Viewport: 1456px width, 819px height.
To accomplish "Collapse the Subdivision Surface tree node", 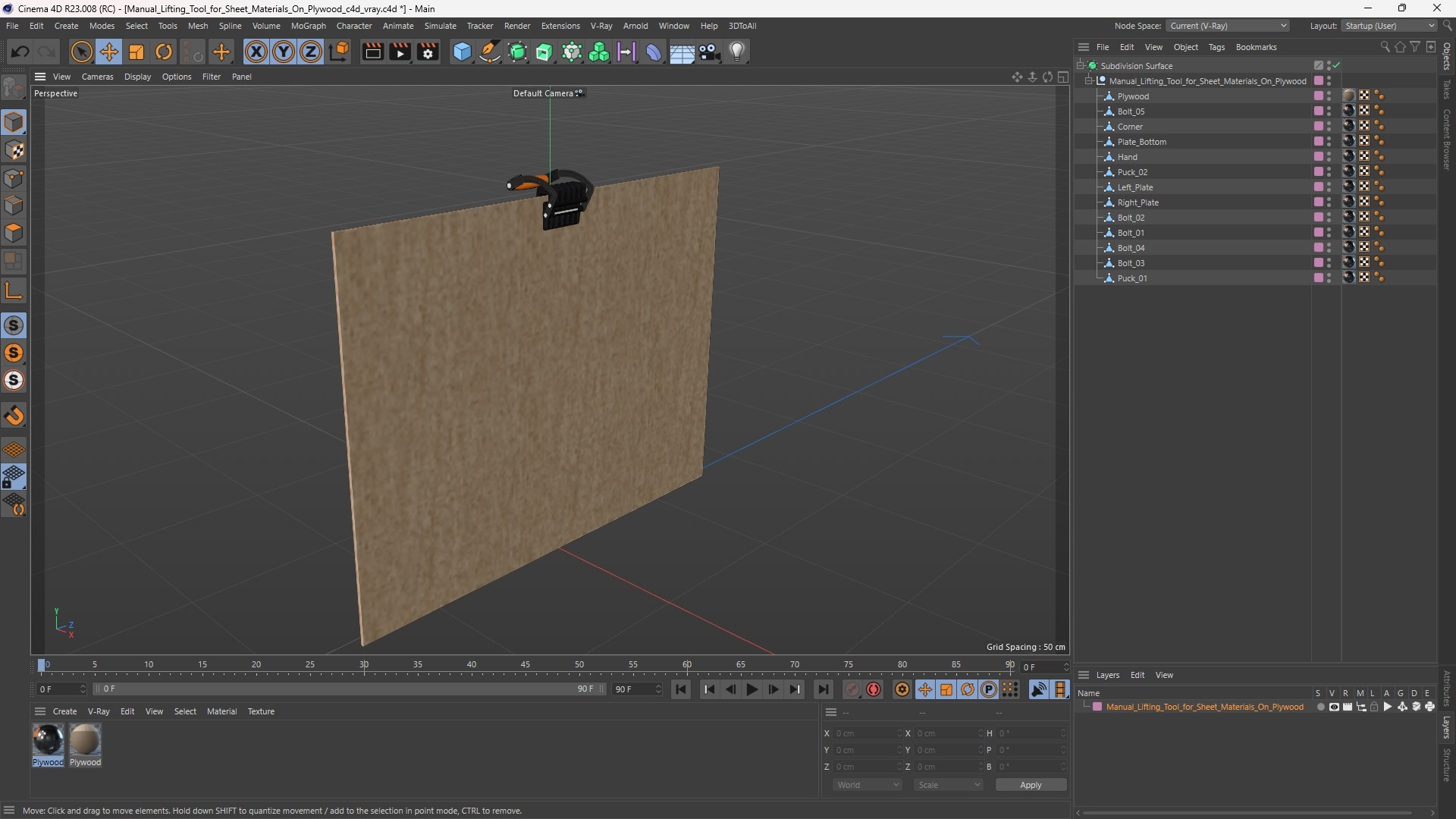I will coord(1080,65).
